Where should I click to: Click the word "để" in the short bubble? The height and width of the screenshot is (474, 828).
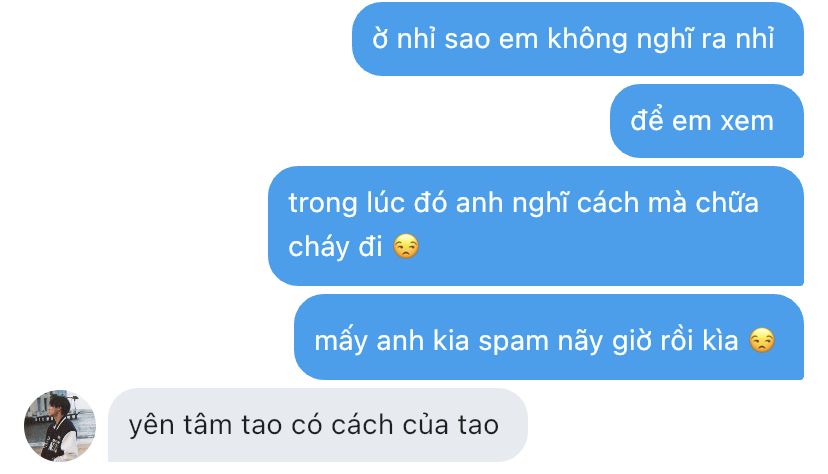click(647, 120)
